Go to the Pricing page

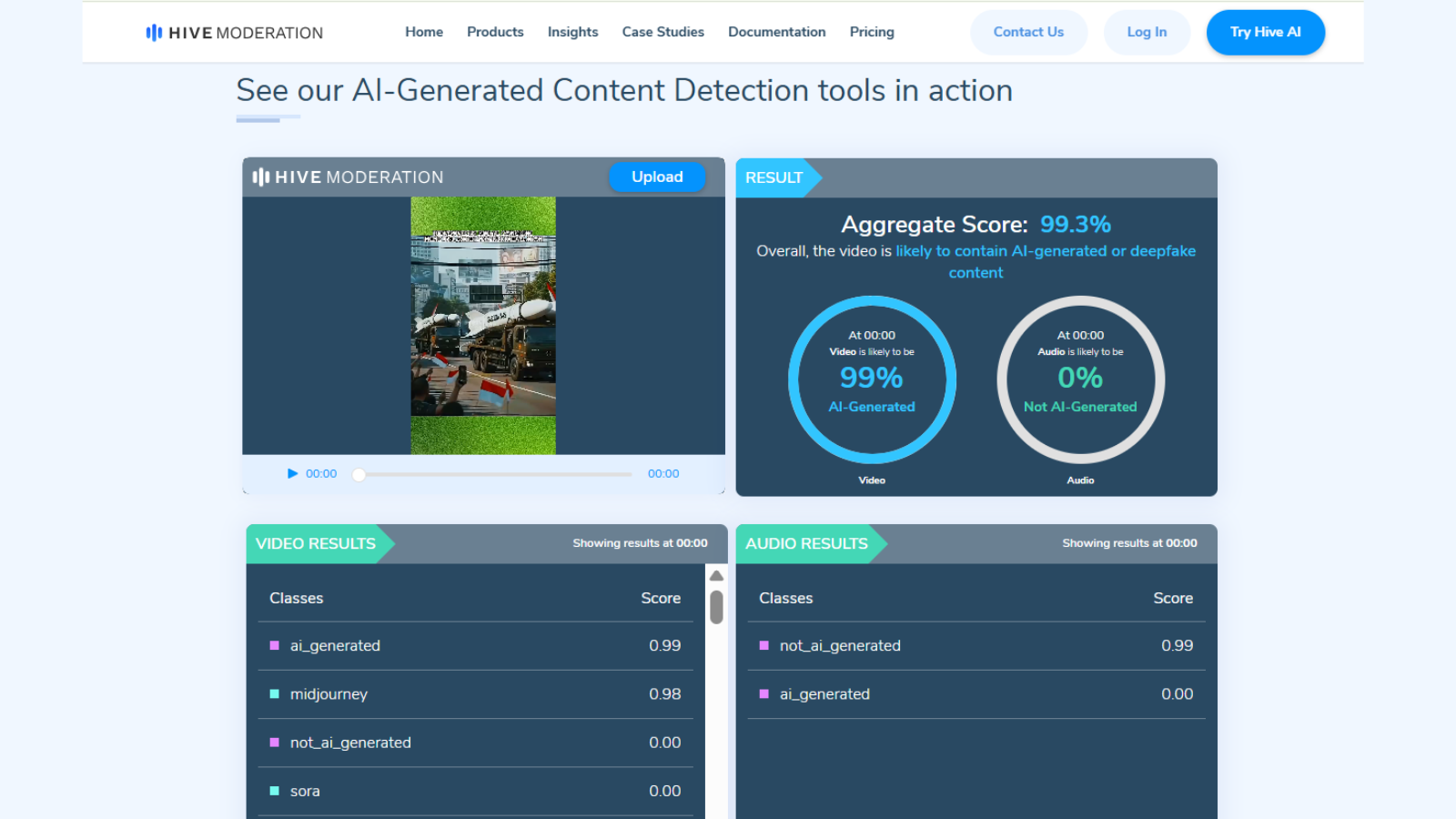[872, 32]
